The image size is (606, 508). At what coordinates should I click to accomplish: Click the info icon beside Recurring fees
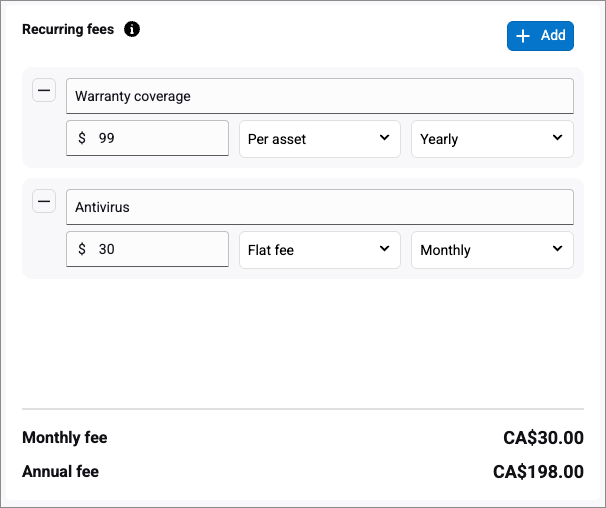(132, 29)
